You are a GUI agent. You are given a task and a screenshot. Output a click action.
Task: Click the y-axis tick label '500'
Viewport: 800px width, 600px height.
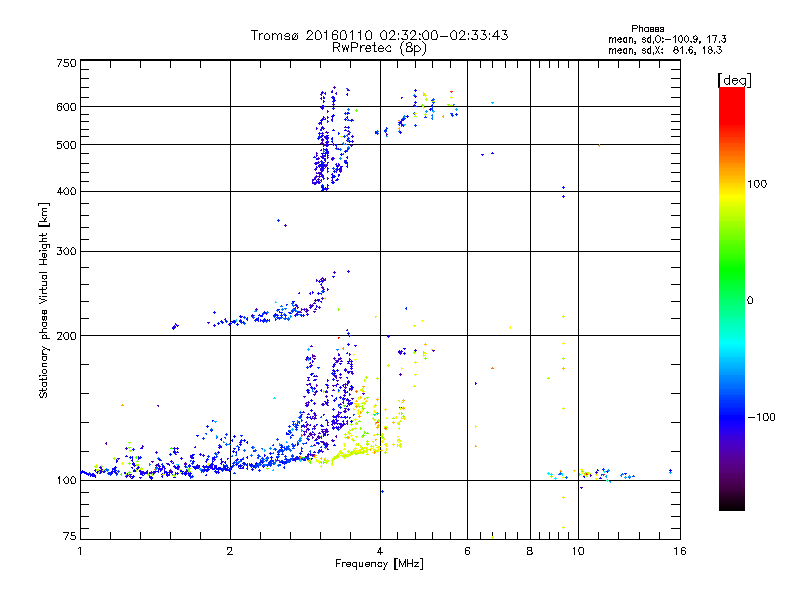(x=66, y=145)
